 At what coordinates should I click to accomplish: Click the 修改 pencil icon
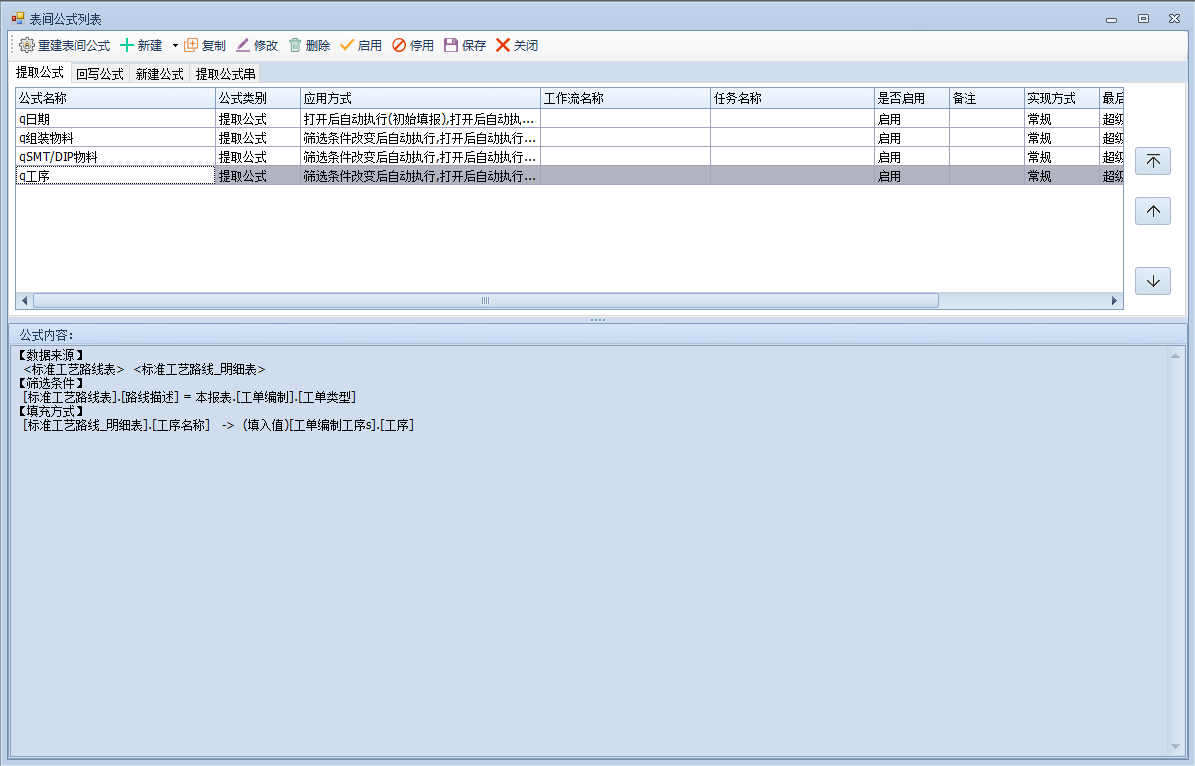point(243,45)
